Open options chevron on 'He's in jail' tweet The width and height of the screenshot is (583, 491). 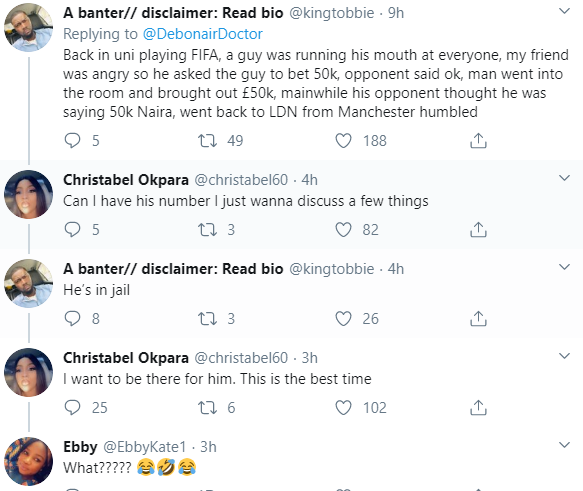[x=564, y=267]
